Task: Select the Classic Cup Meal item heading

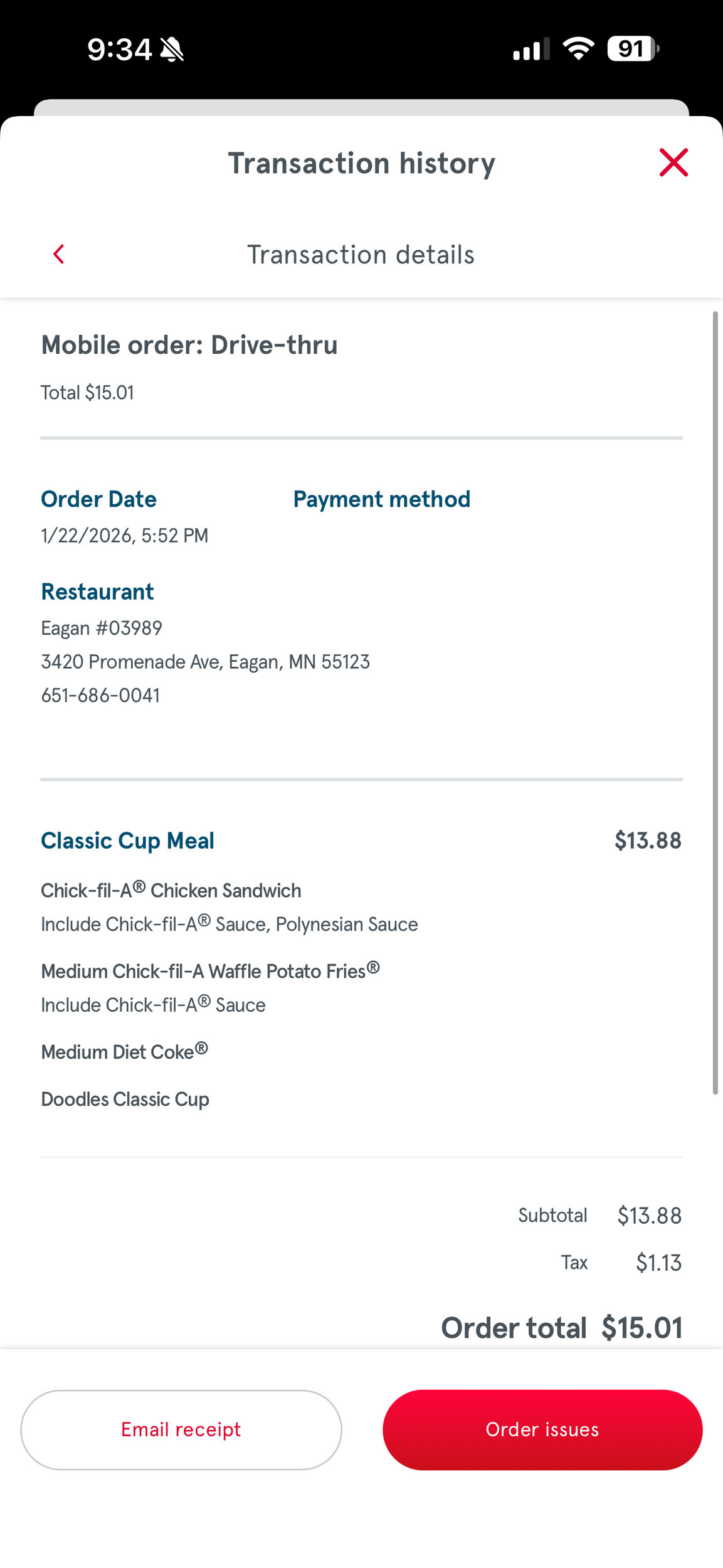Action: pyautogui.click(x=127, y=840)
